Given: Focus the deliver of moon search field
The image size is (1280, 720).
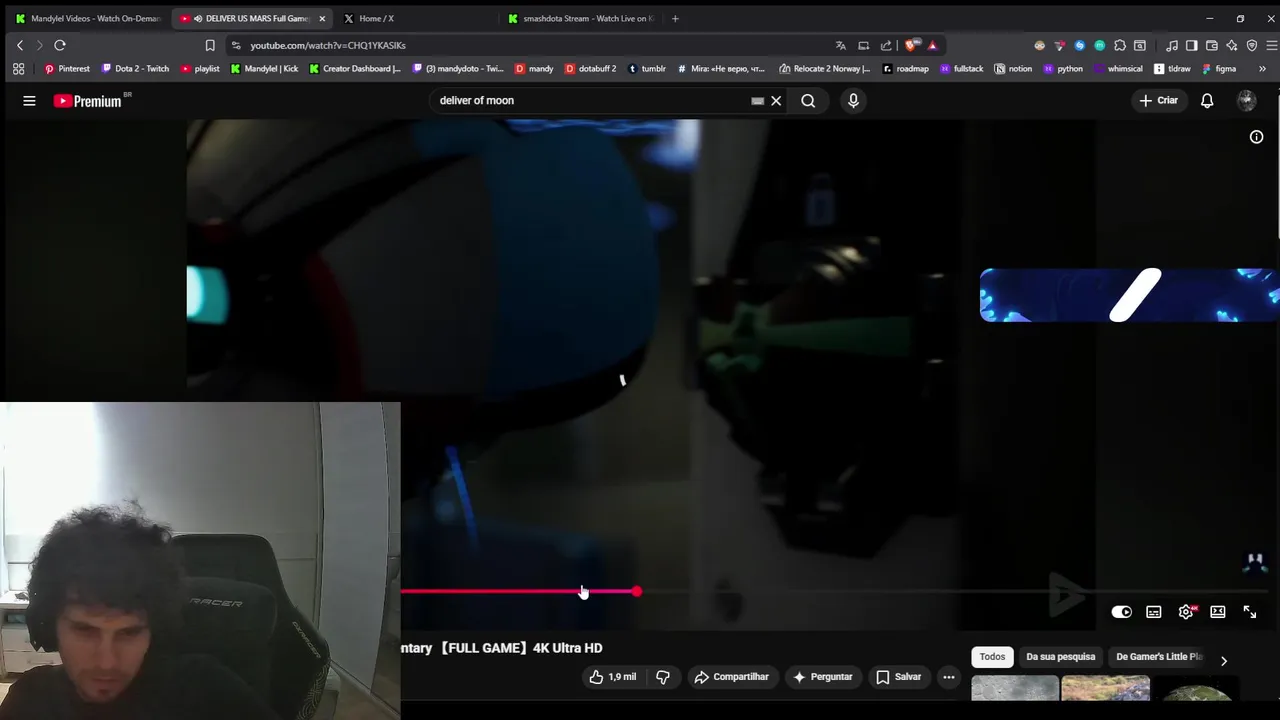Looking at the screenshot, I should pyautogui.click(x=590, y=100).
